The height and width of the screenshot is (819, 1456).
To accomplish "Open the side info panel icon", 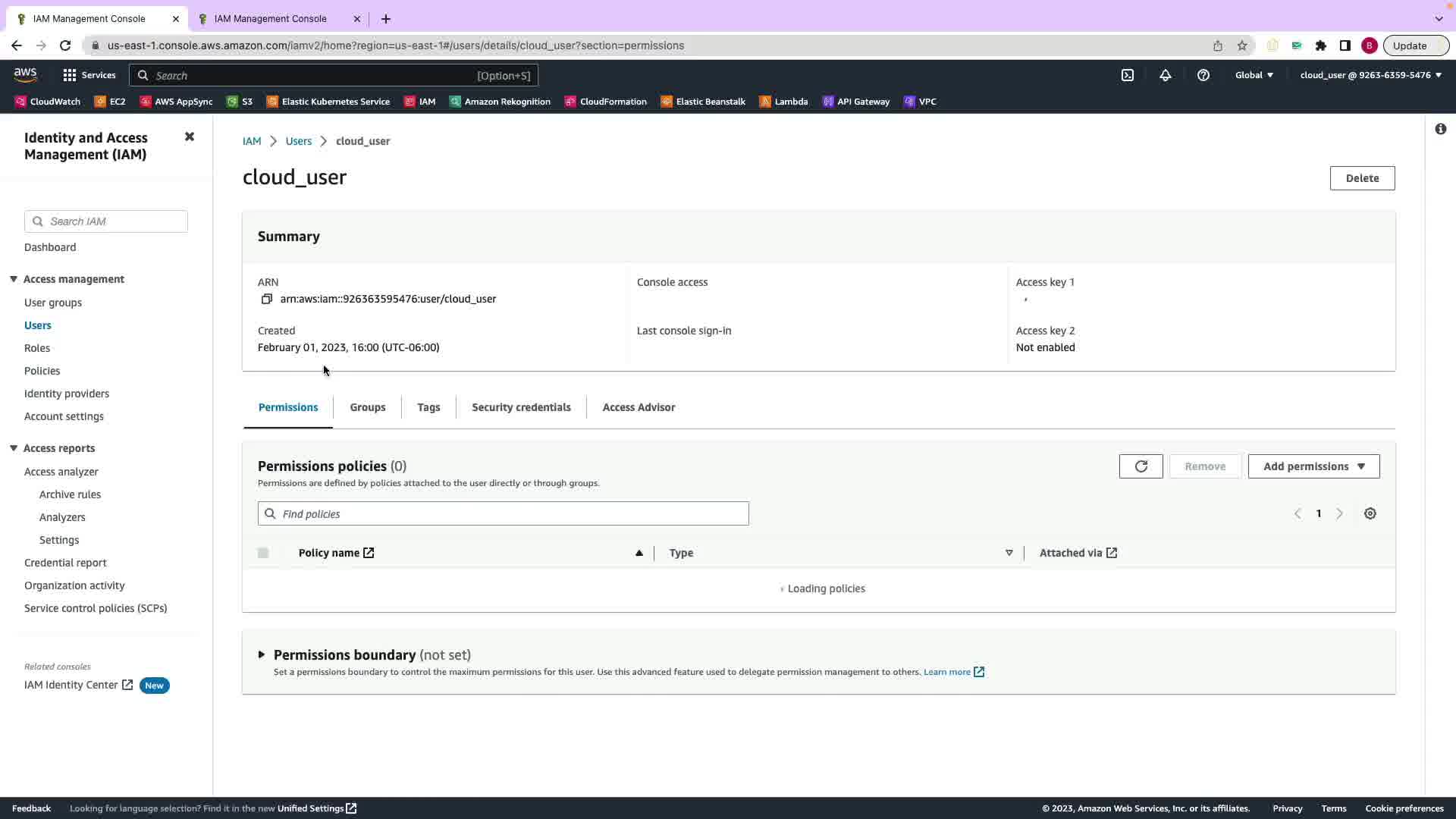I will [1440, 130].
